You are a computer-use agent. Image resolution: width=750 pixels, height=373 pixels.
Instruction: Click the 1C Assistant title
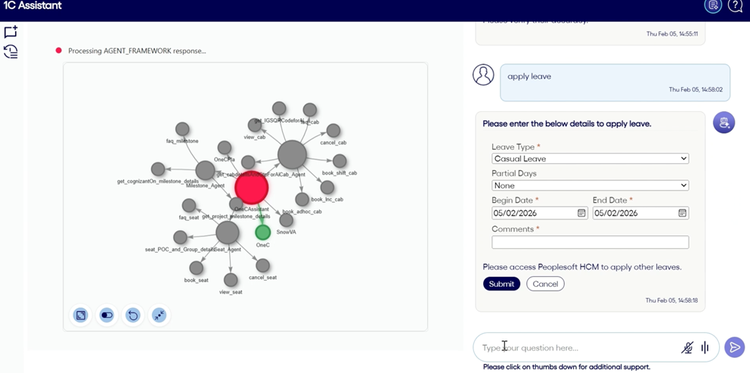click(x=33, y=6)
